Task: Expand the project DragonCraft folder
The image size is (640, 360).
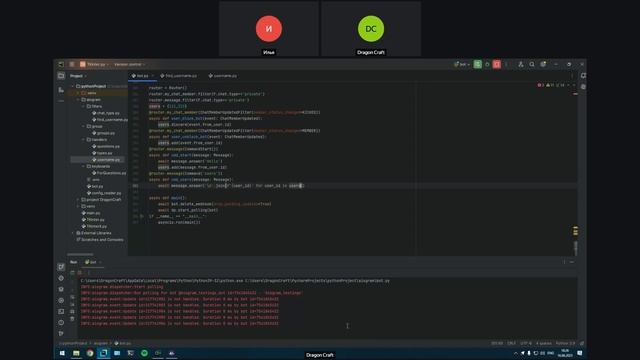Action: point(78,200)
